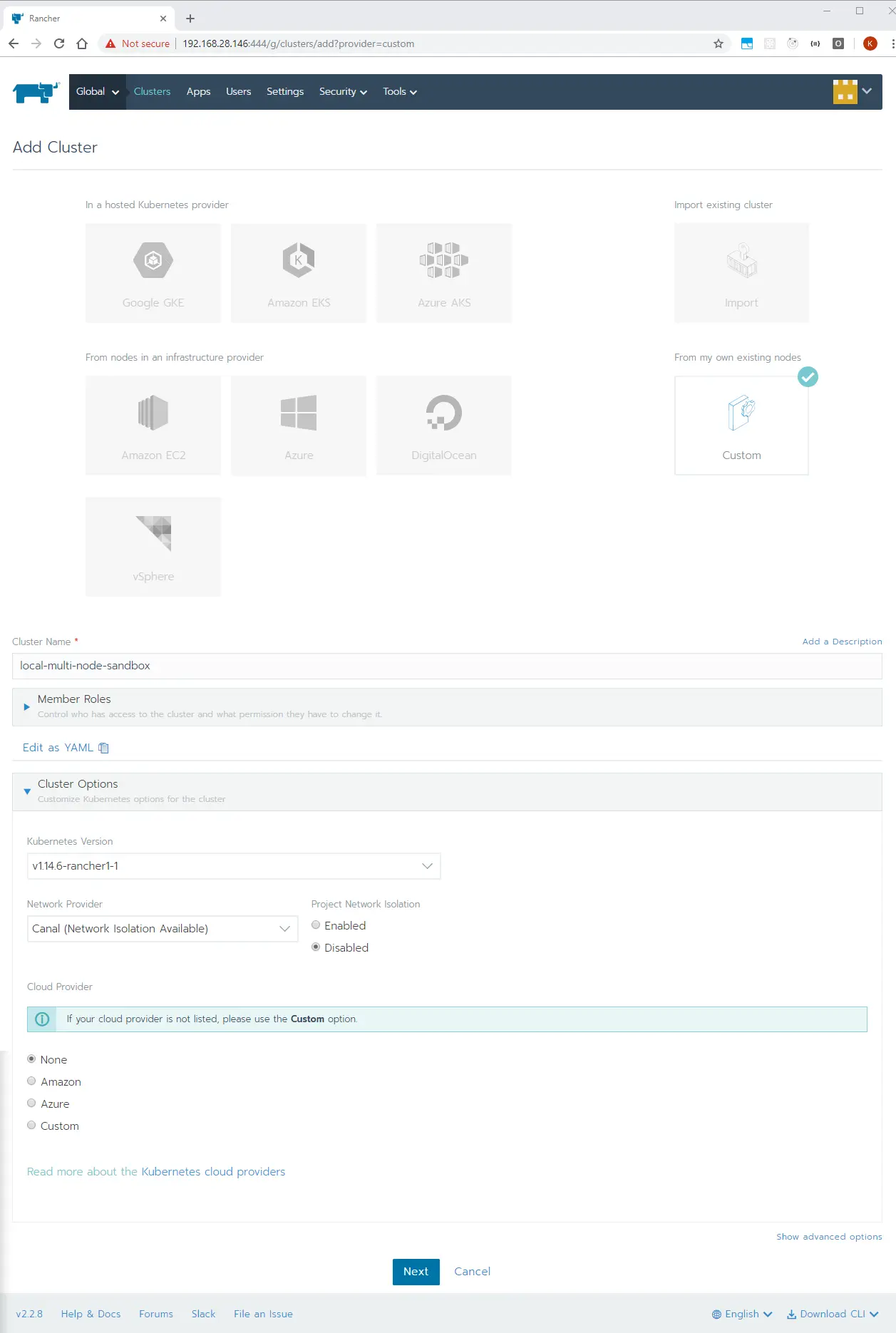Screen dimensions: 896x1333
Task: Select Custom cloud provider radio
Action: pos(31,1126)
